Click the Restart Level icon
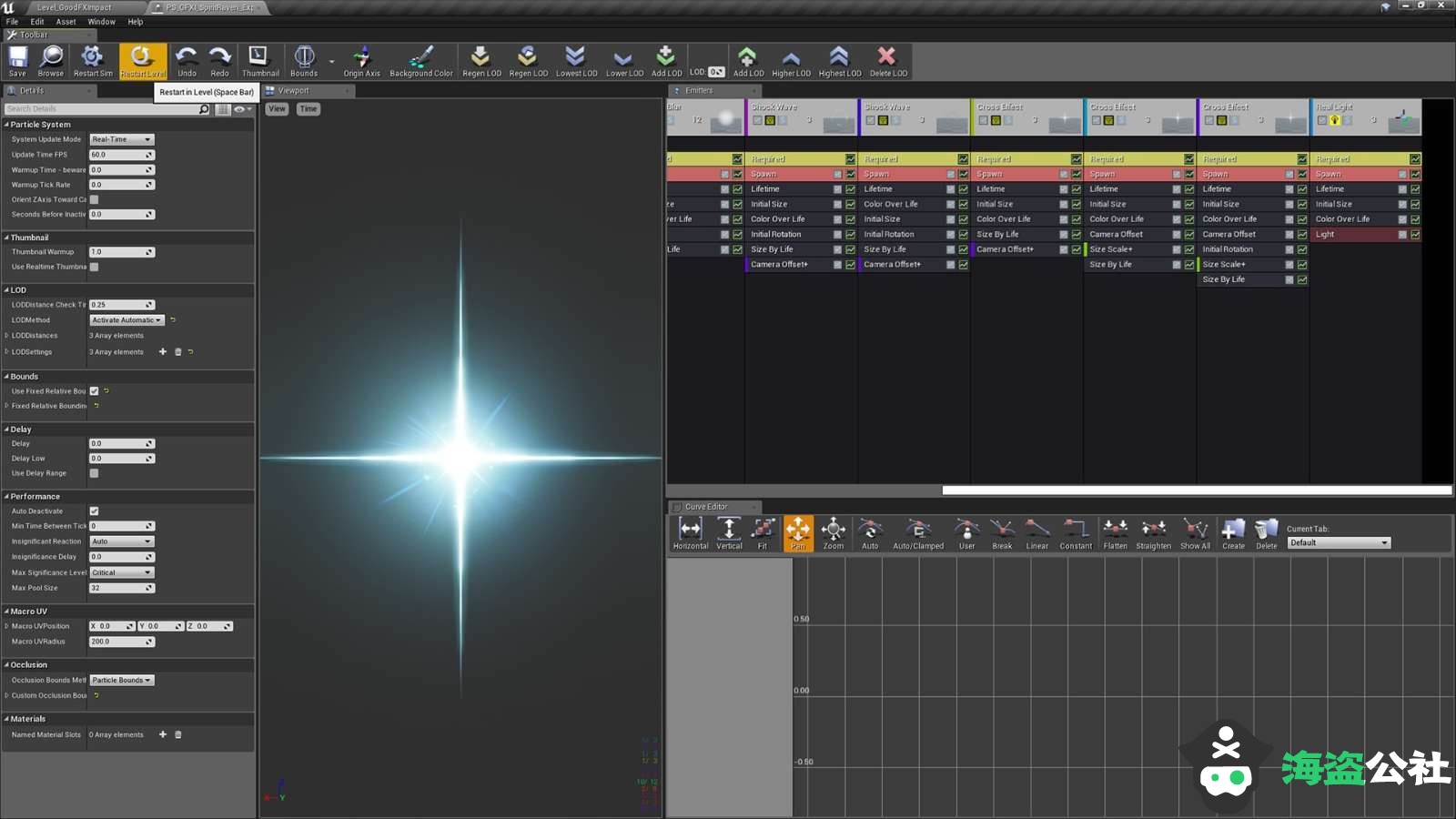This screenshot has height=819, width=1456. coord(143,61)
